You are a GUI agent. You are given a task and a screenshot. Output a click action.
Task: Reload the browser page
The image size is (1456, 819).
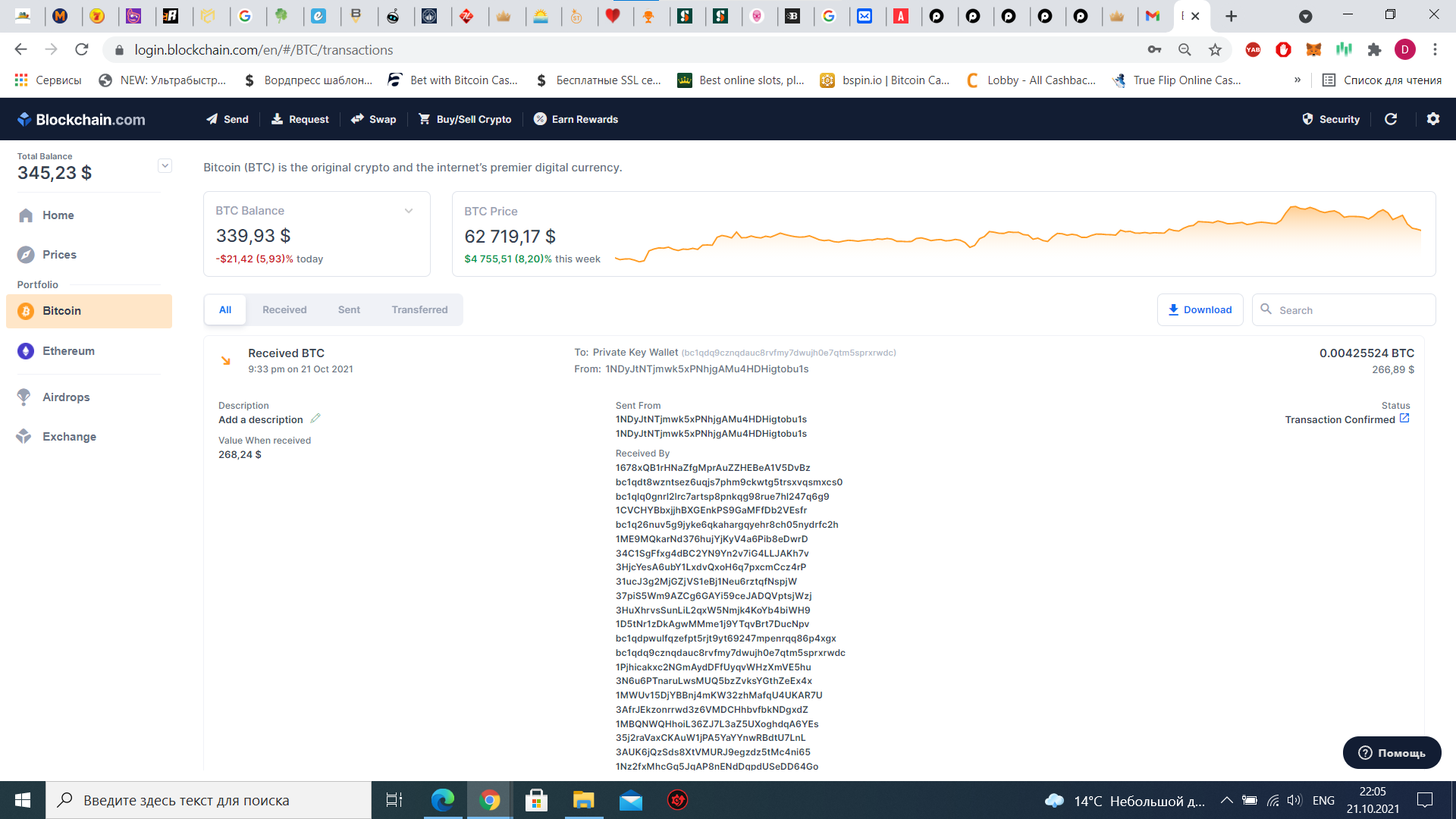point(81,49)
